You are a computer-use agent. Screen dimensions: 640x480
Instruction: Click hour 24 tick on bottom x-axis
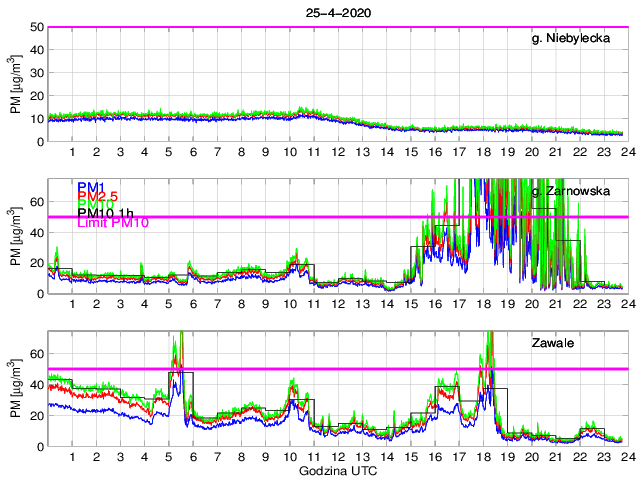coord(624,457)
